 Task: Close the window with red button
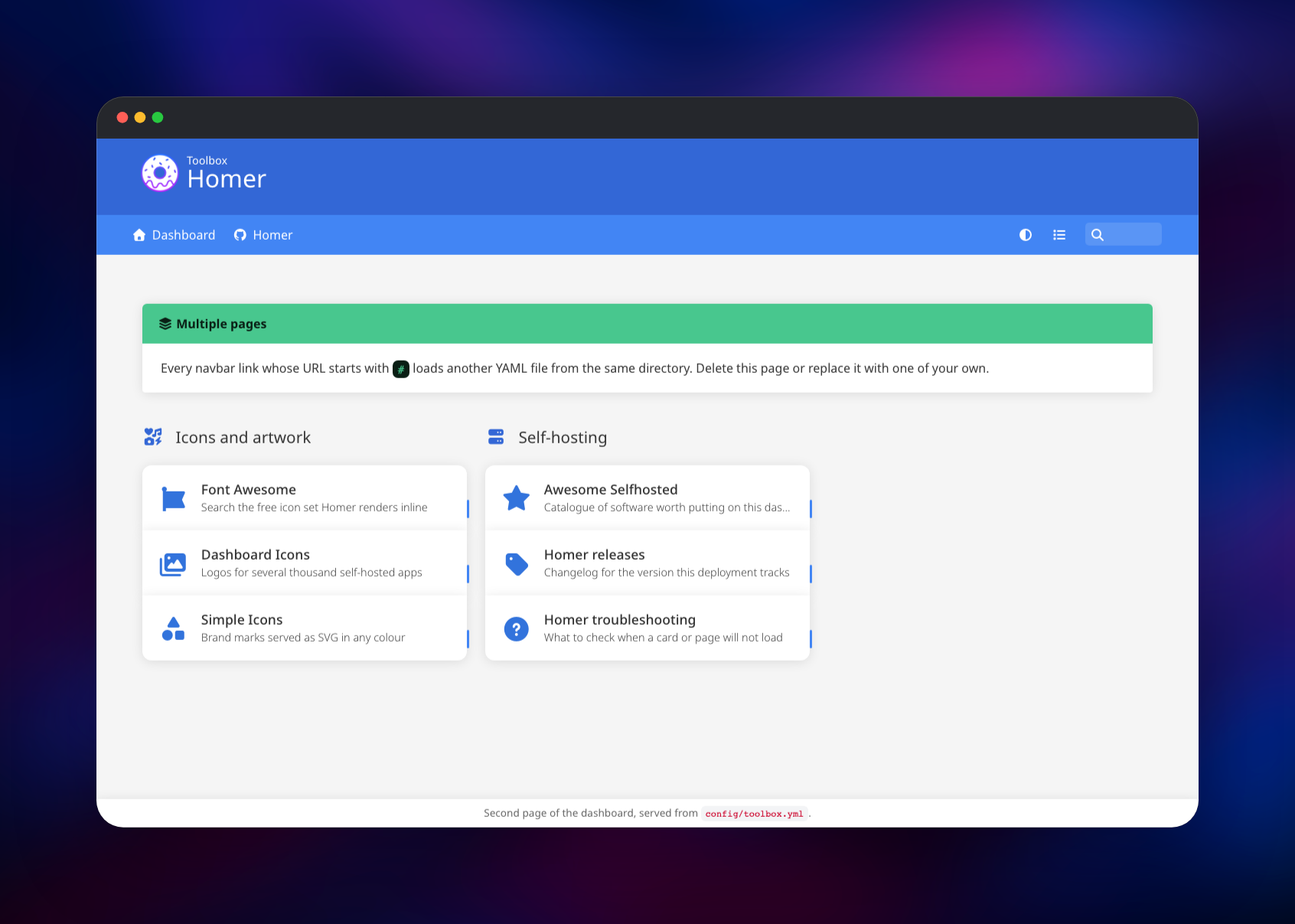(122, 117)
